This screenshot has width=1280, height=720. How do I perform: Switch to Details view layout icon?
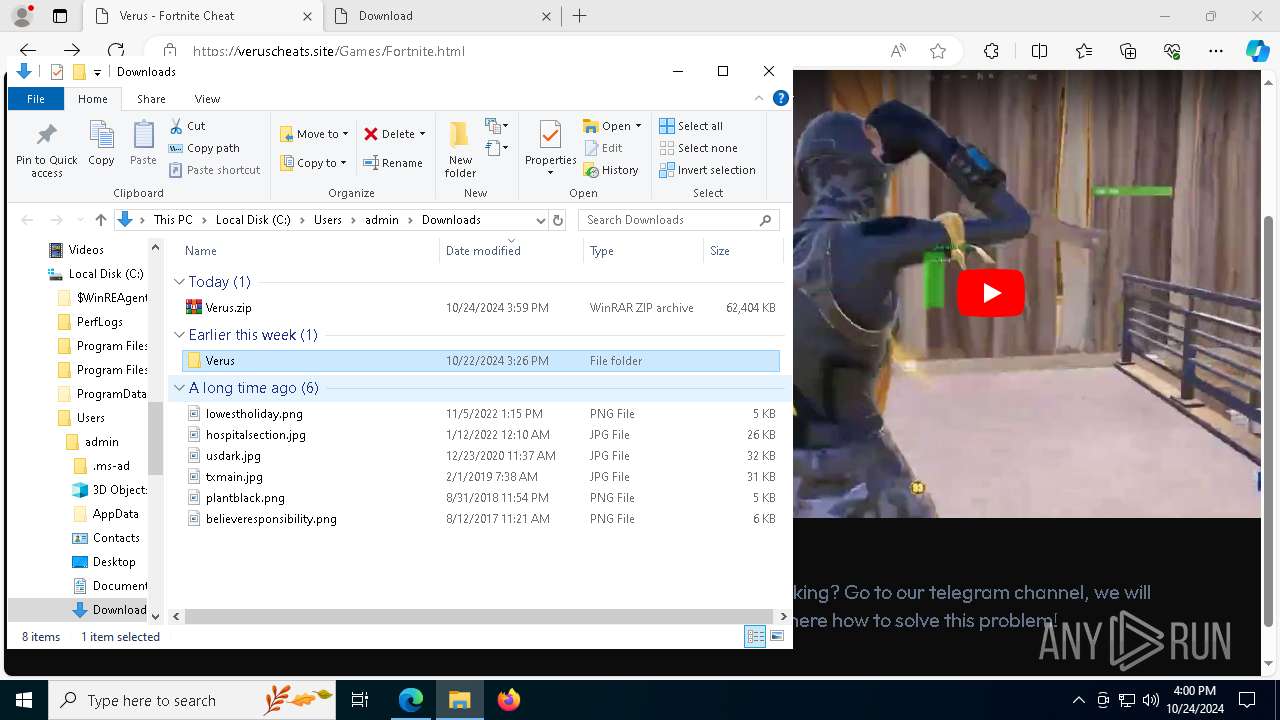755,637
